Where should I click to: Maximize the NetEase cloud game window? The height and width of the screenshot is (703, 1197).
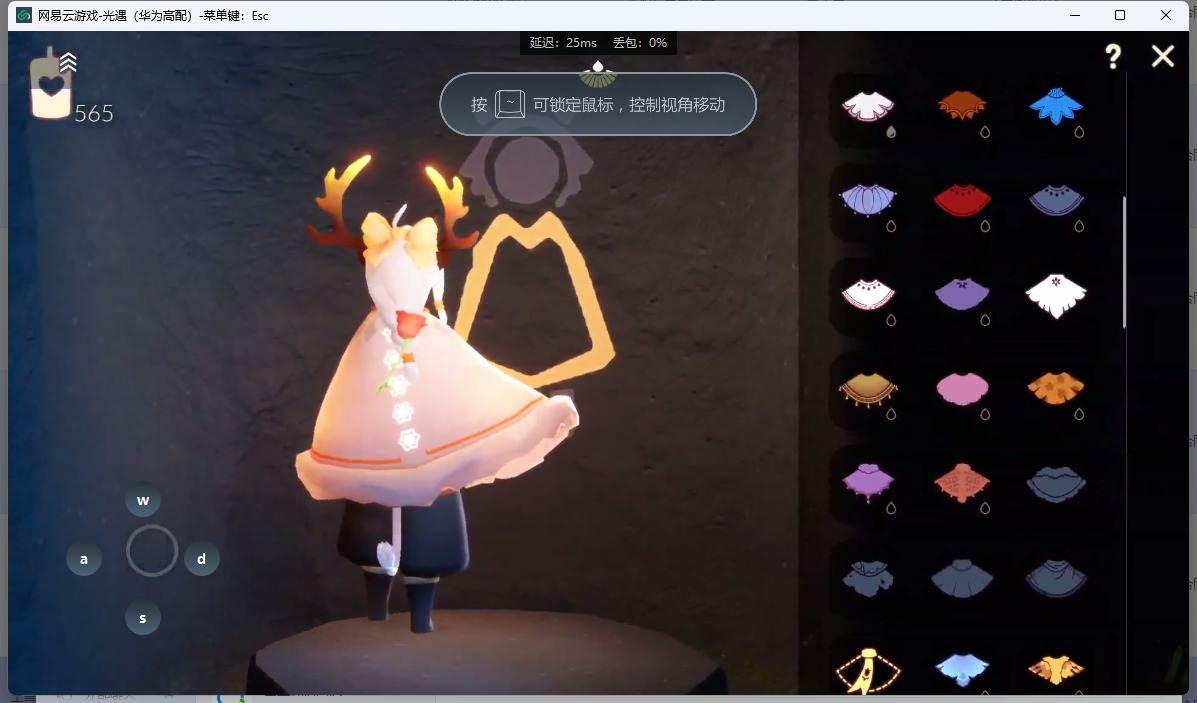1120,15
